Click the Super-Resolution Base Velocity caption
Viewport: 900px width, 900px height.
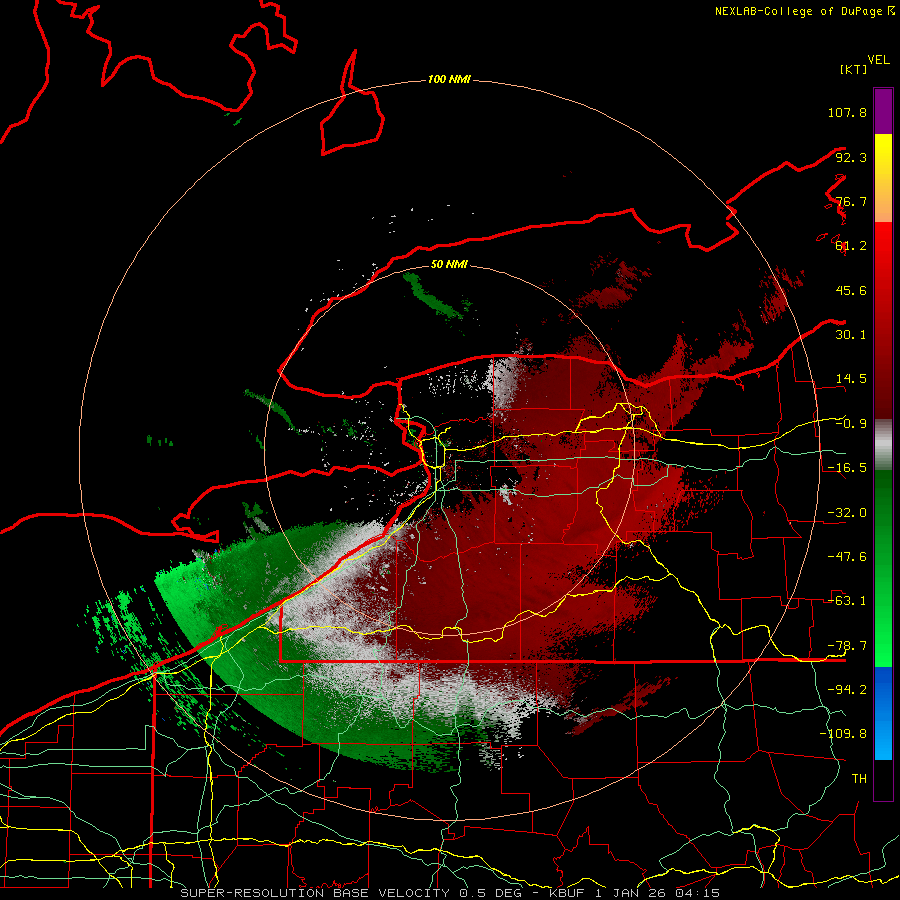point(450,893)
